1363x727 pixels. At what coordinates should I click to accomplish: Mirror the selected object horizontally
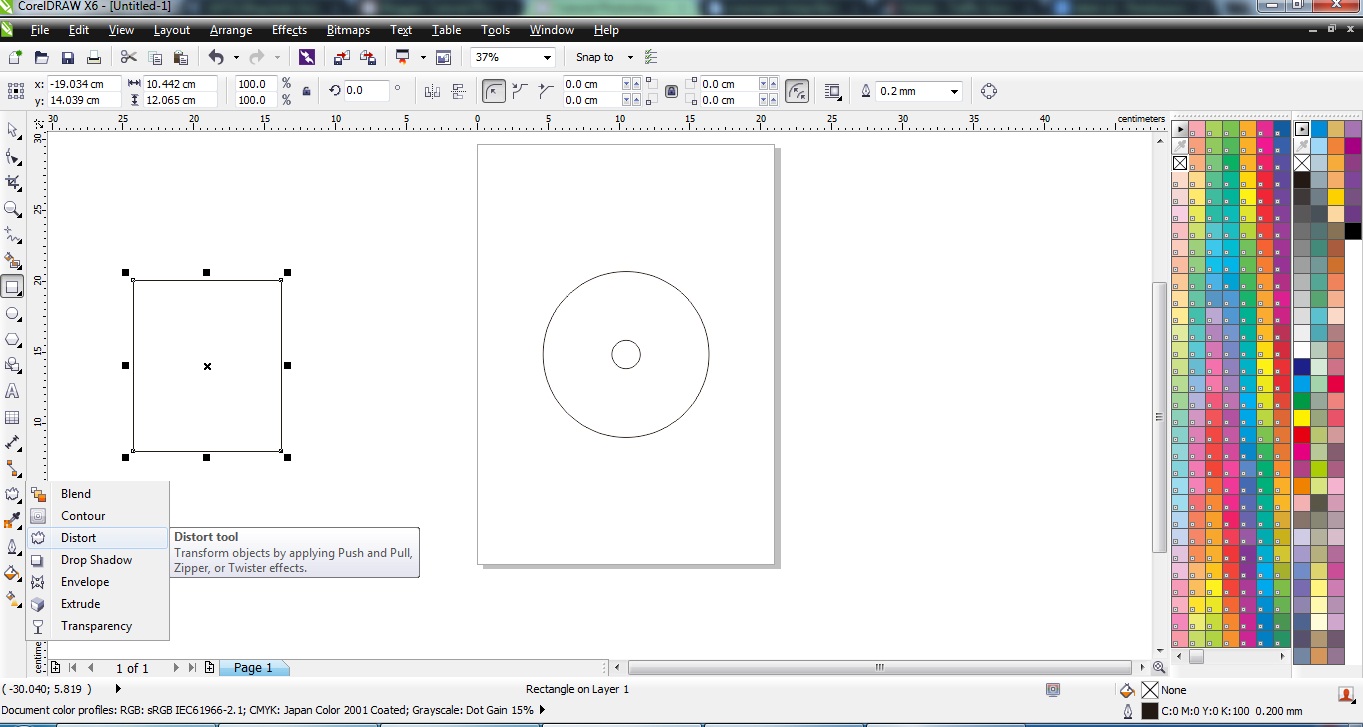click(x=431, y=91)
